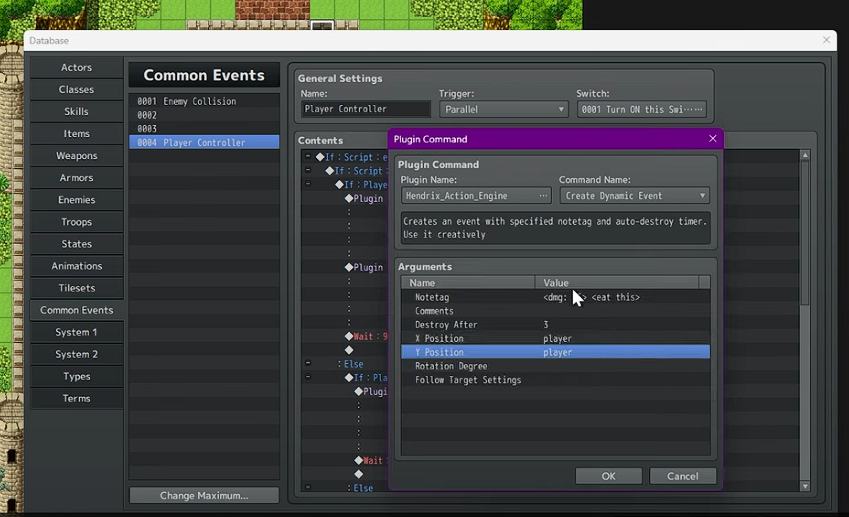Go to the Animations tab

coord(77,266)
